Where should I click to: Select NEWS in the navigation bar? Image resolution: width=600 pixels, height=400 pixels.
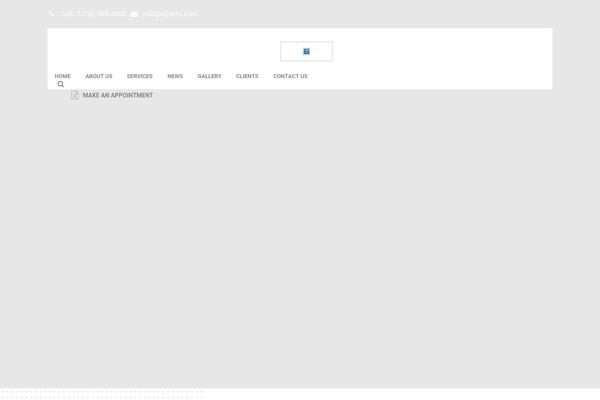175,76
